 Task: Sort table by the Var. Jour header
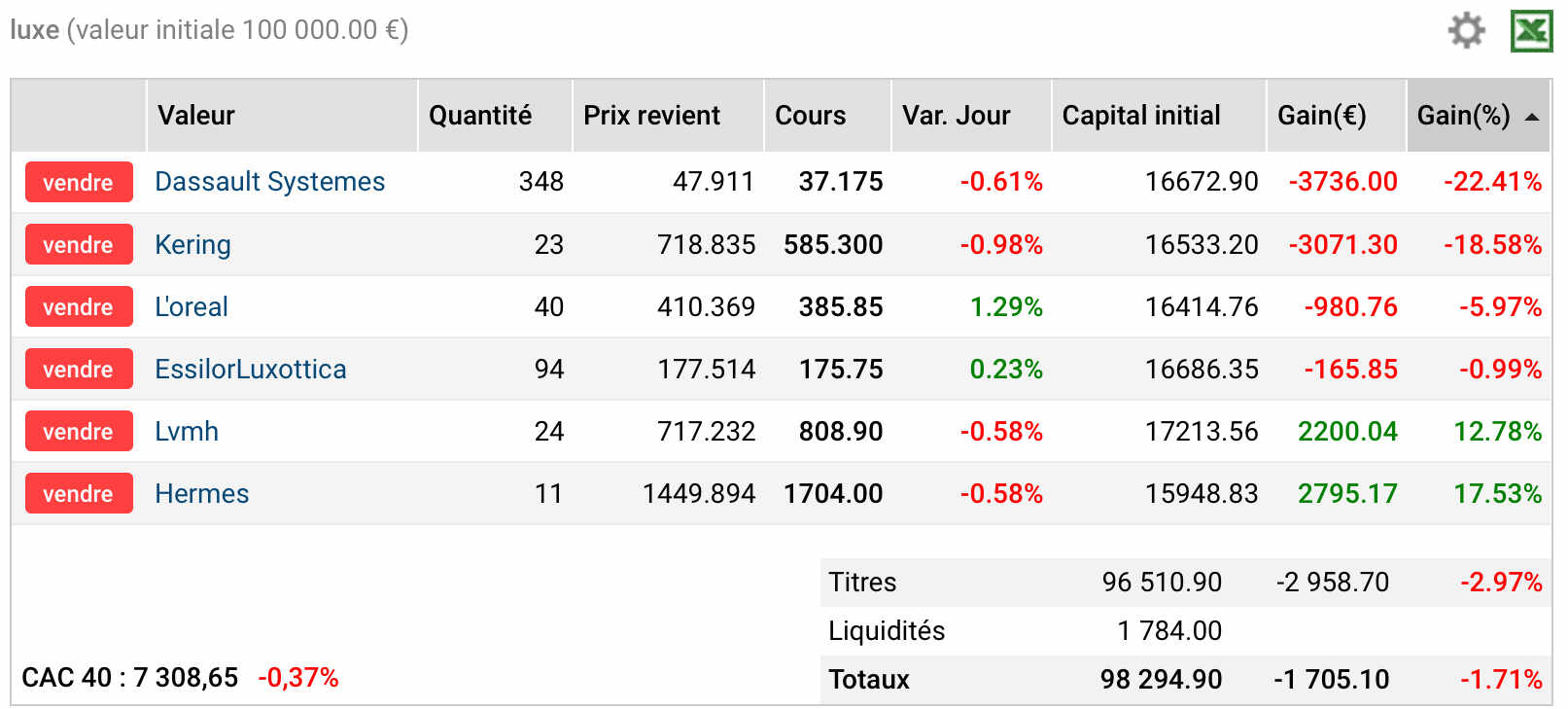[971, 116]
